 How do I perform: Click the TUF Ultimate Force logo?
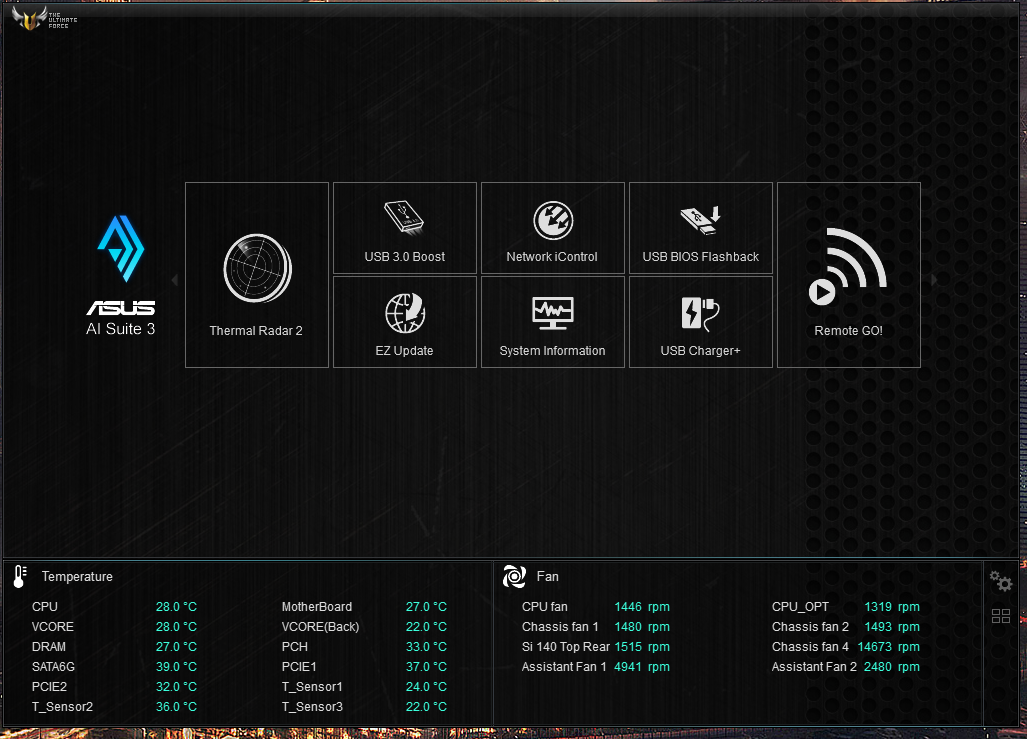45,18
